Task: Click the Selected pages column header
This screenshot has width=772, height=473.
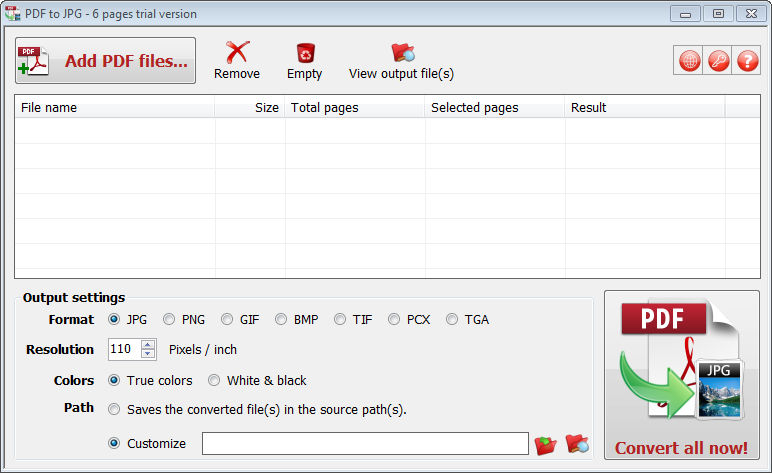Action: click(x=495, y=107)
